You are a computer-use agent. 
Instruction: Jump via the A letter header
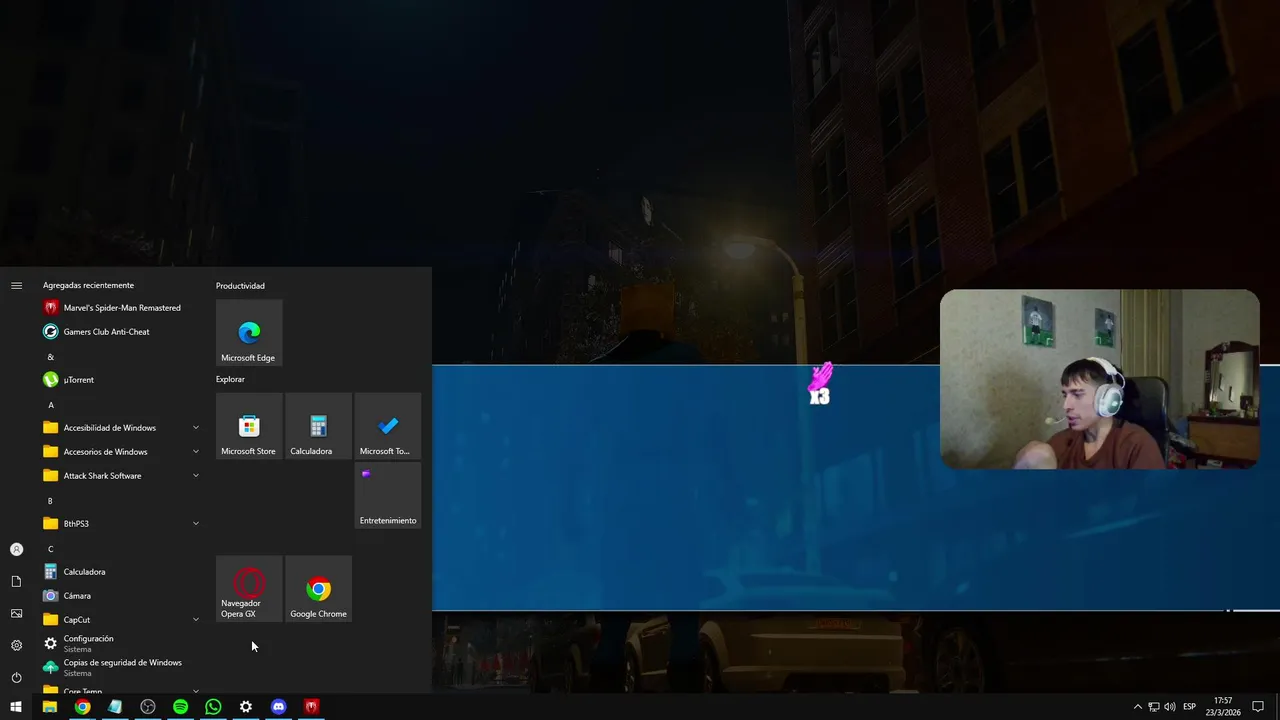[x=51, y=405]
